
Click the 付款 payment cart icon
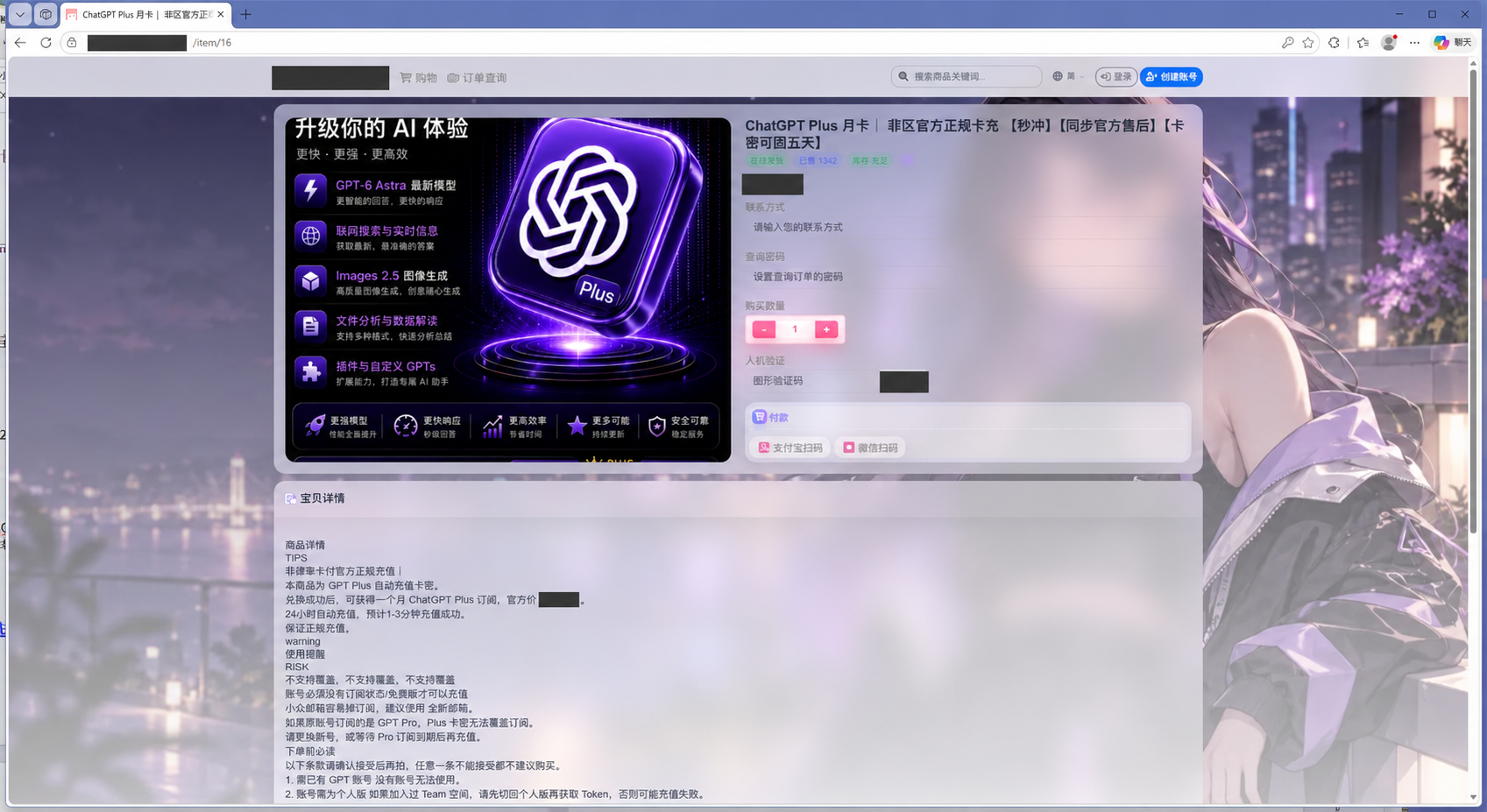(759, 417)
